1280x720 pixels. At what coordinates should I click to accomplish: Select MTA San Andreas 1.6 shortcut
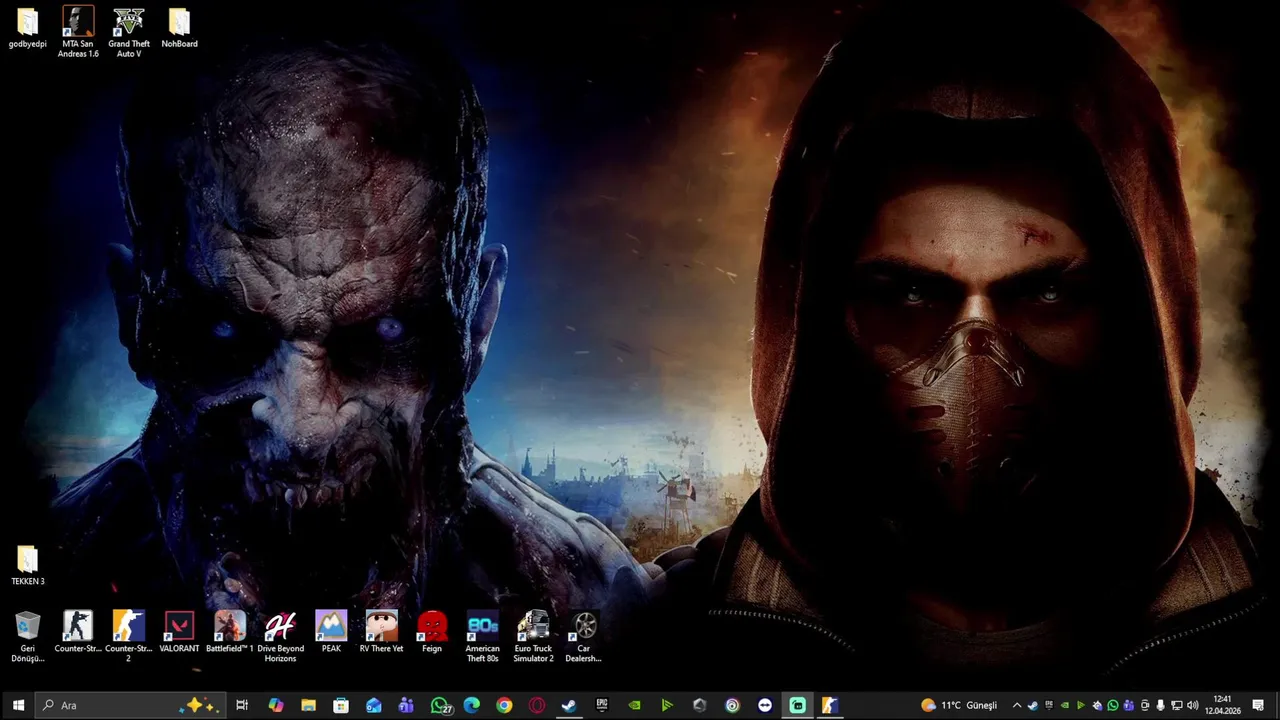(x=78, y=32)
